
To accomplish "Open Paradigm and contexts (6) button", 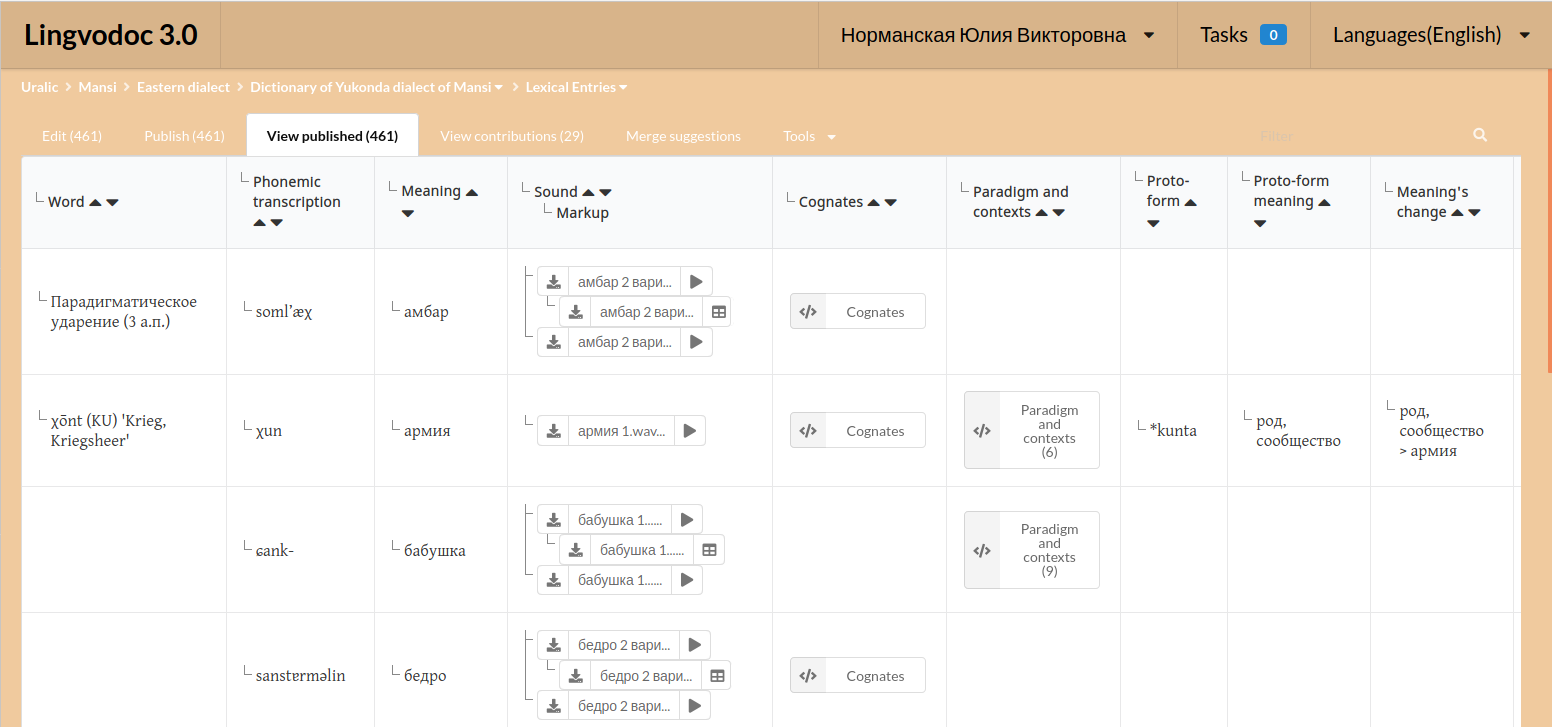I will [1032, 431].
